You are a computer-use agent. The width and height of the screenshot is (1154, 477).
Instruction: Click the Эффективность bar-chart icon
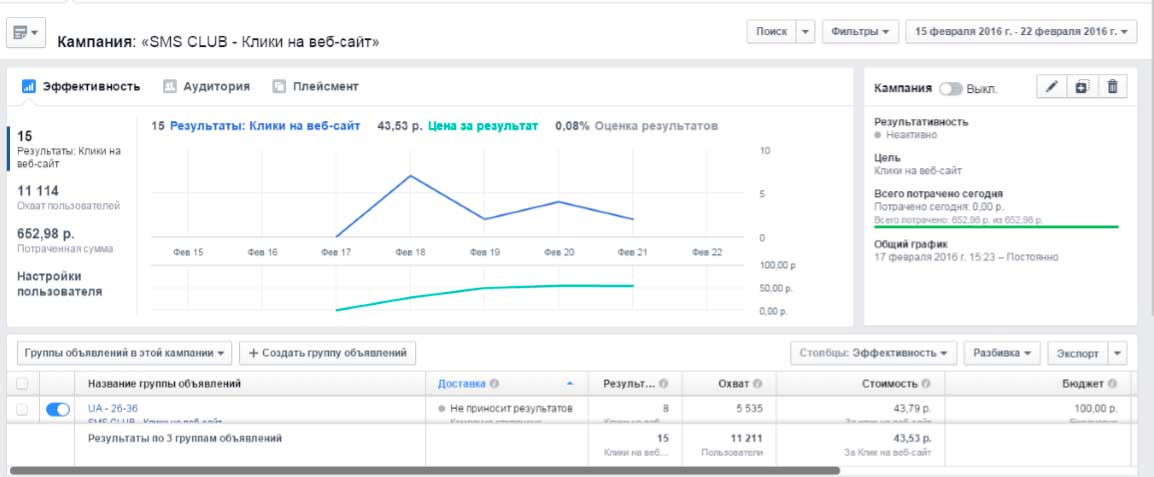point(29,86)
